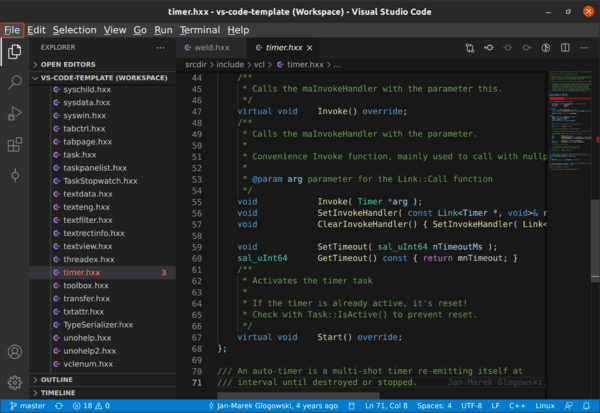The height and width of the screenshot is (413, 600).
Task: Open editor More Actions ellipsis
Action: [584, 48]
